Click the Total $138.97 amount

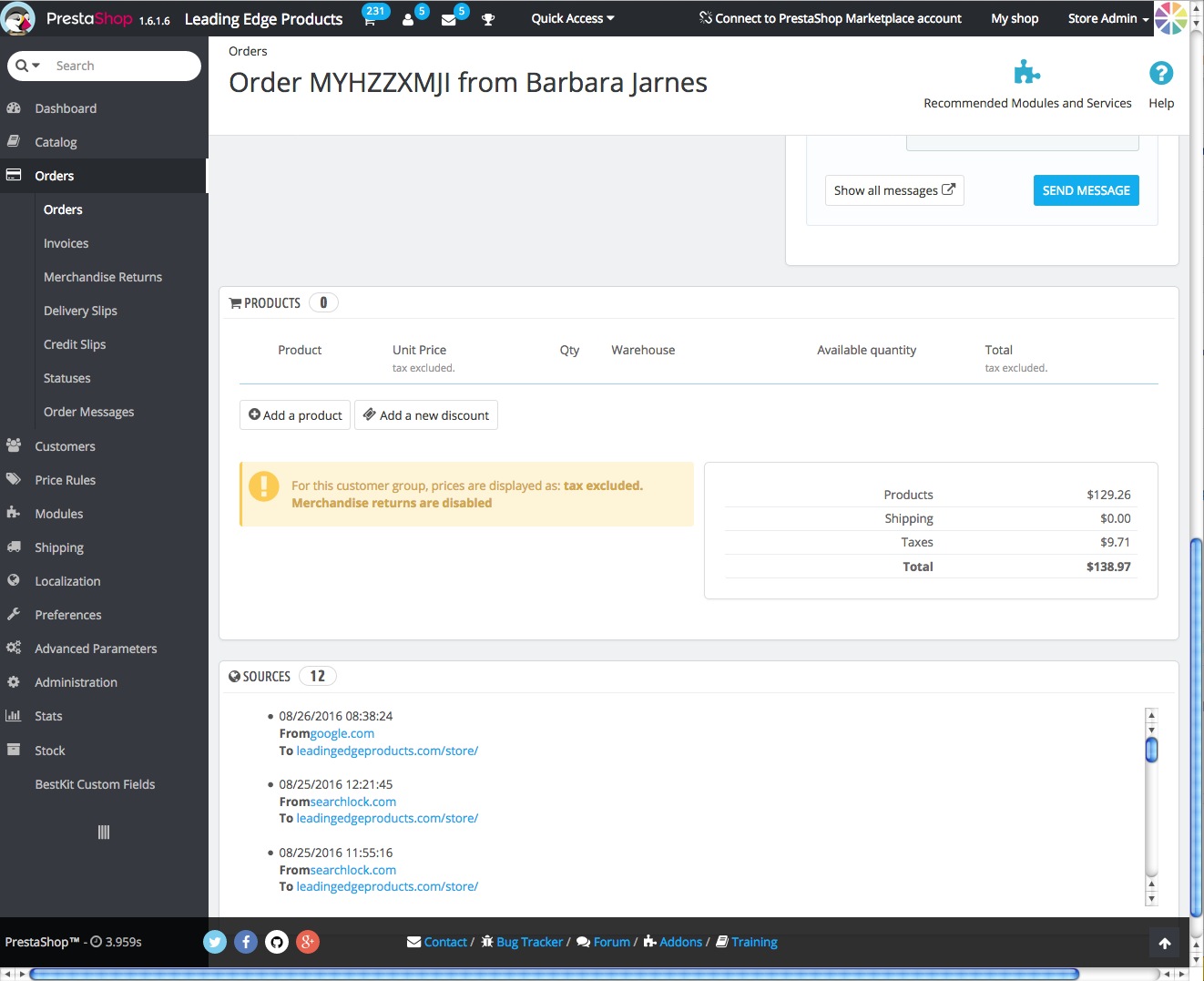[1108, 567]
